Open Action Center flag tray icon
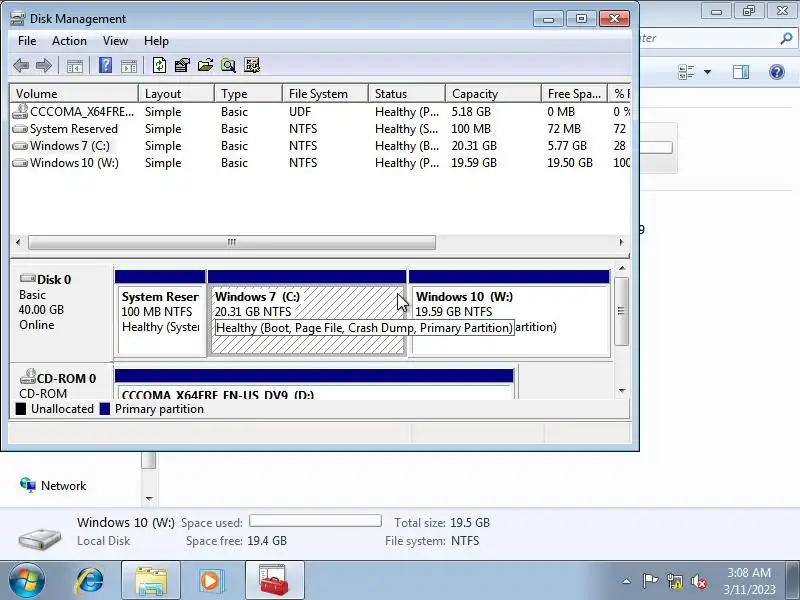This screenshot has width=800, height=600. point(650,581)
